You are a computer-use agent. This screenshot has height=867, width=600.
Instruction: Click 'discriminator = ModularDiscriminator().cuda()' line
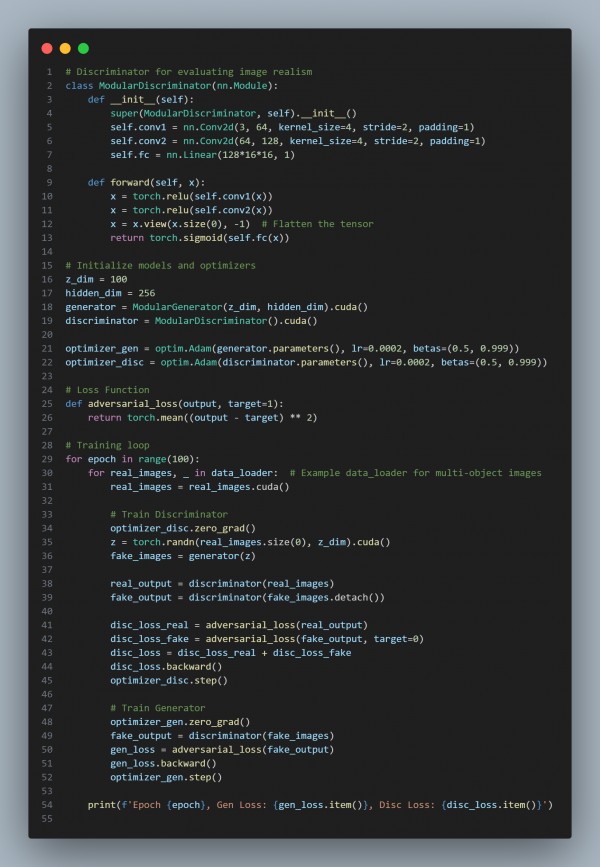pyautogui.click(x=191, y=321)
